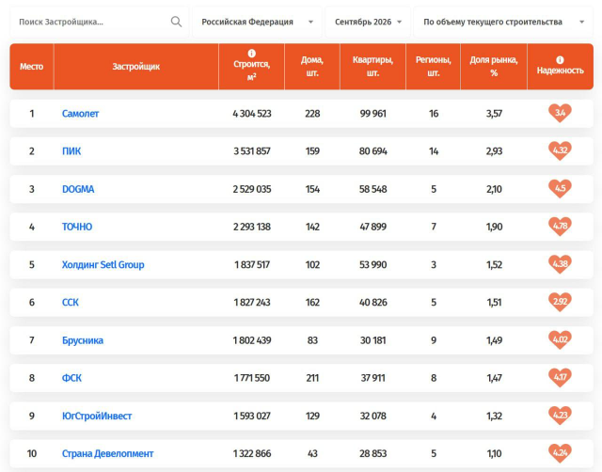
Task: Click market share 2,93 for ПИК
Action: [494, 151]
